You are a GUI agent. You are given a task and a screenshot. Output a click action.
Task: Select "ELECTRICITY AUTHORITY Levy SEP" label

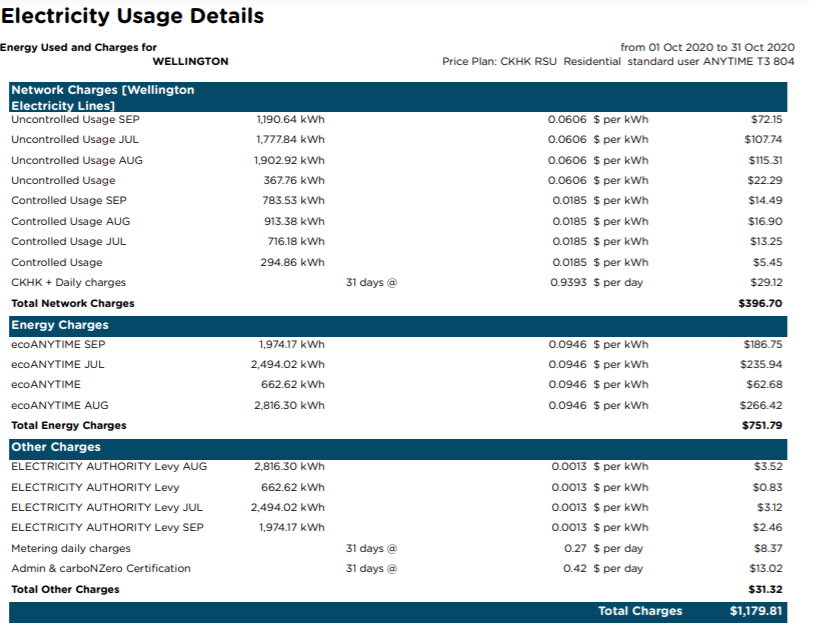pos(107,528)
